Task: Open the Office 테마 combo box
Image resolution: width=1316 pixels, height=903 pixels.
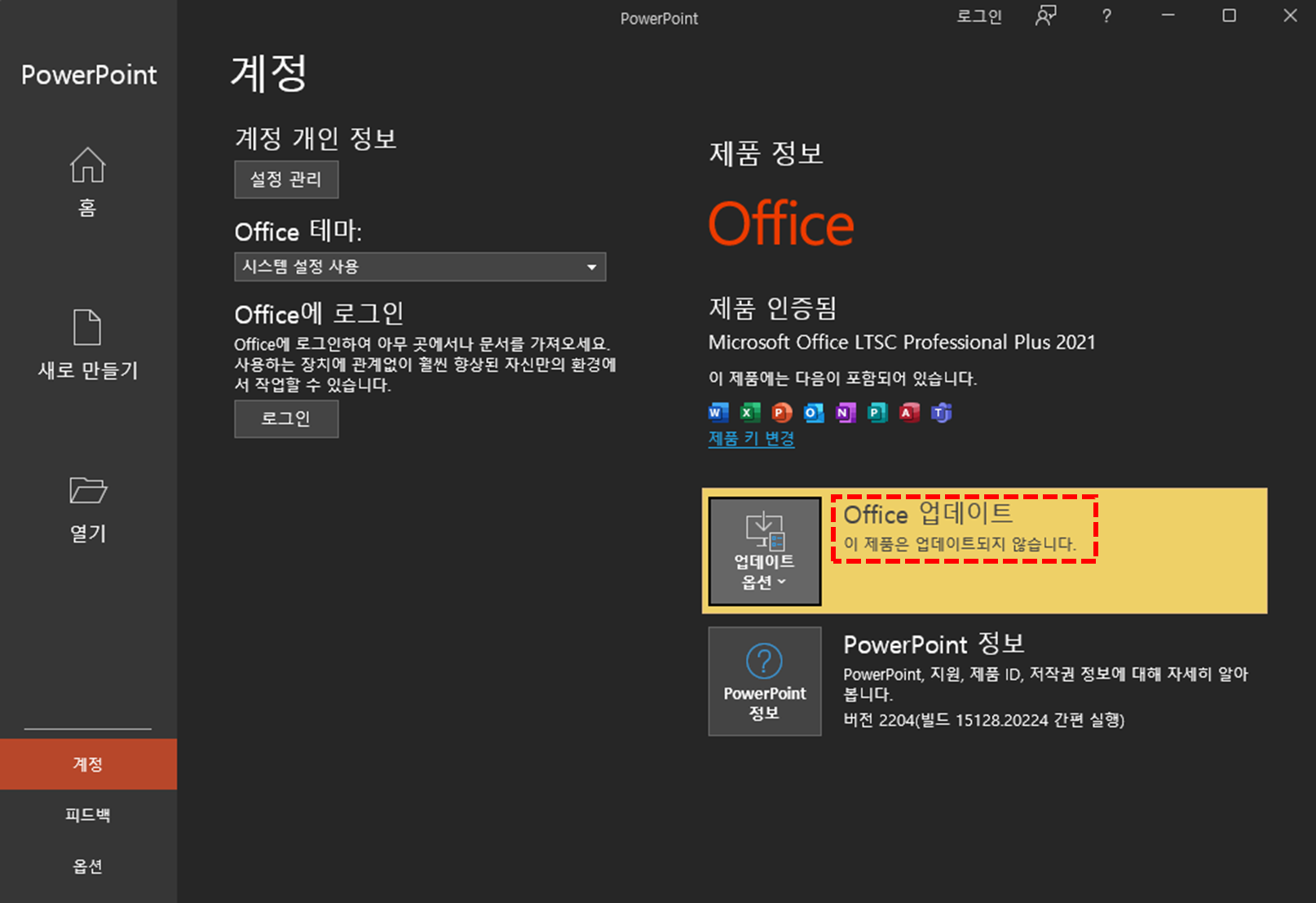Action: click(x=420, y=267)
